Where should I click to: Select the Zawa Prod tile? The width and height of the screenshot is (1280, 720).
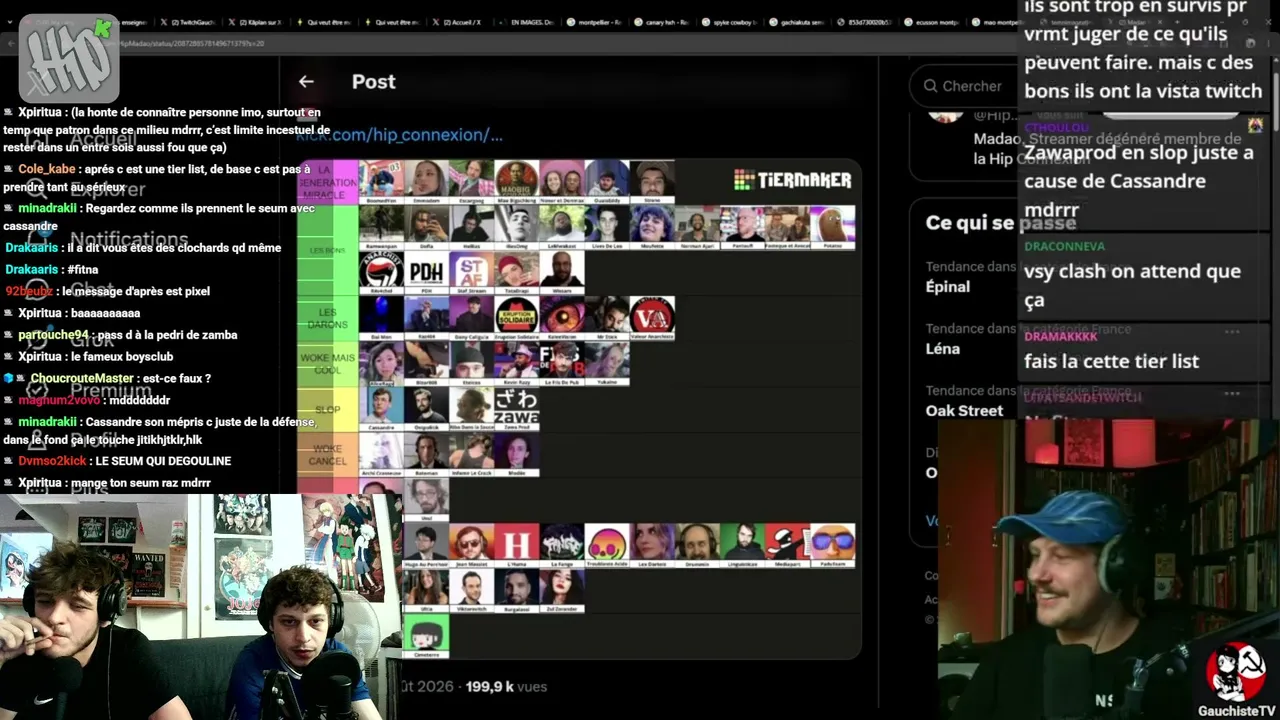[516, 408]
